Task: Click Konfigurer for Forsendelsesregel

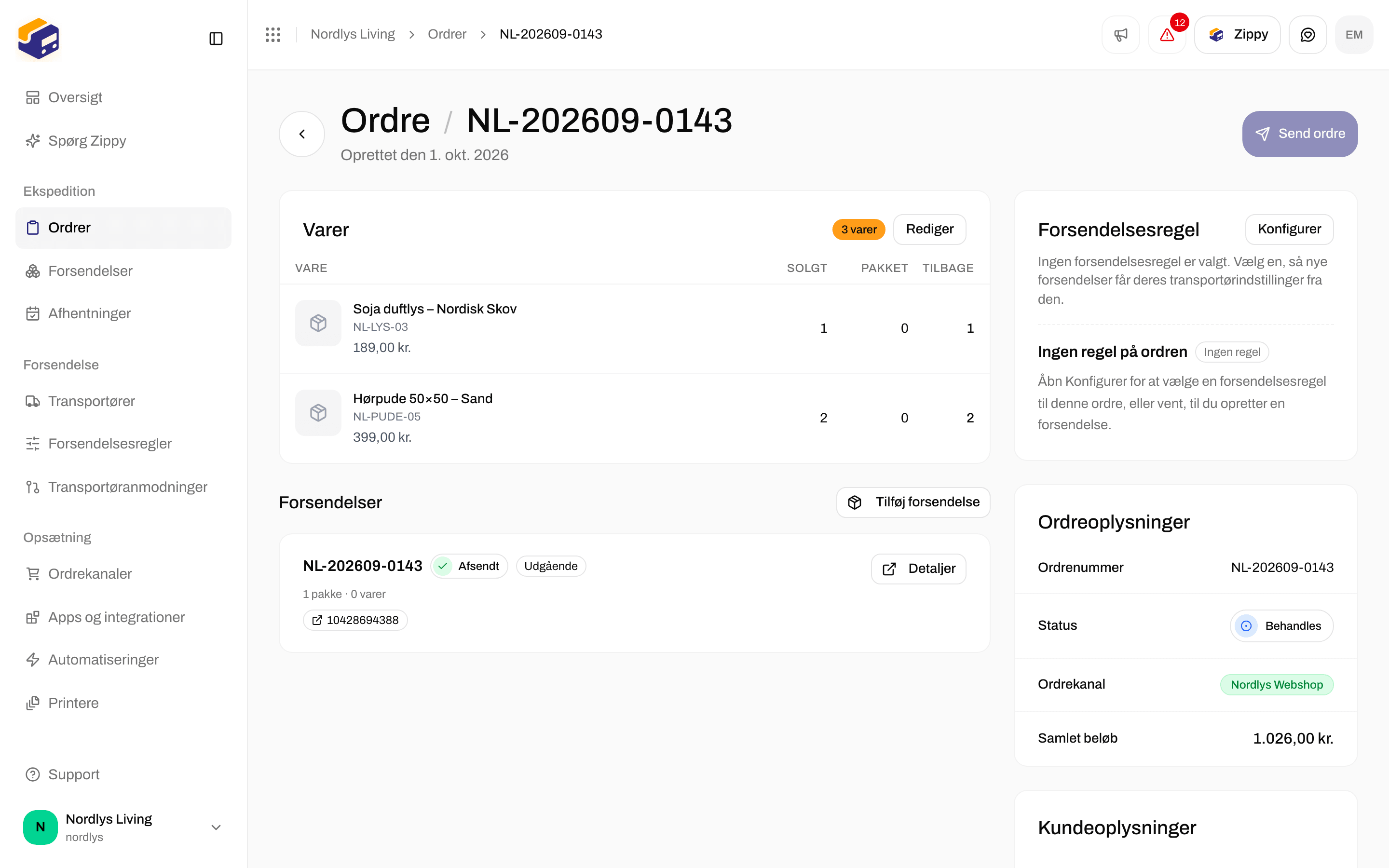Action: pyautogui.click(x=1289, y=229)
